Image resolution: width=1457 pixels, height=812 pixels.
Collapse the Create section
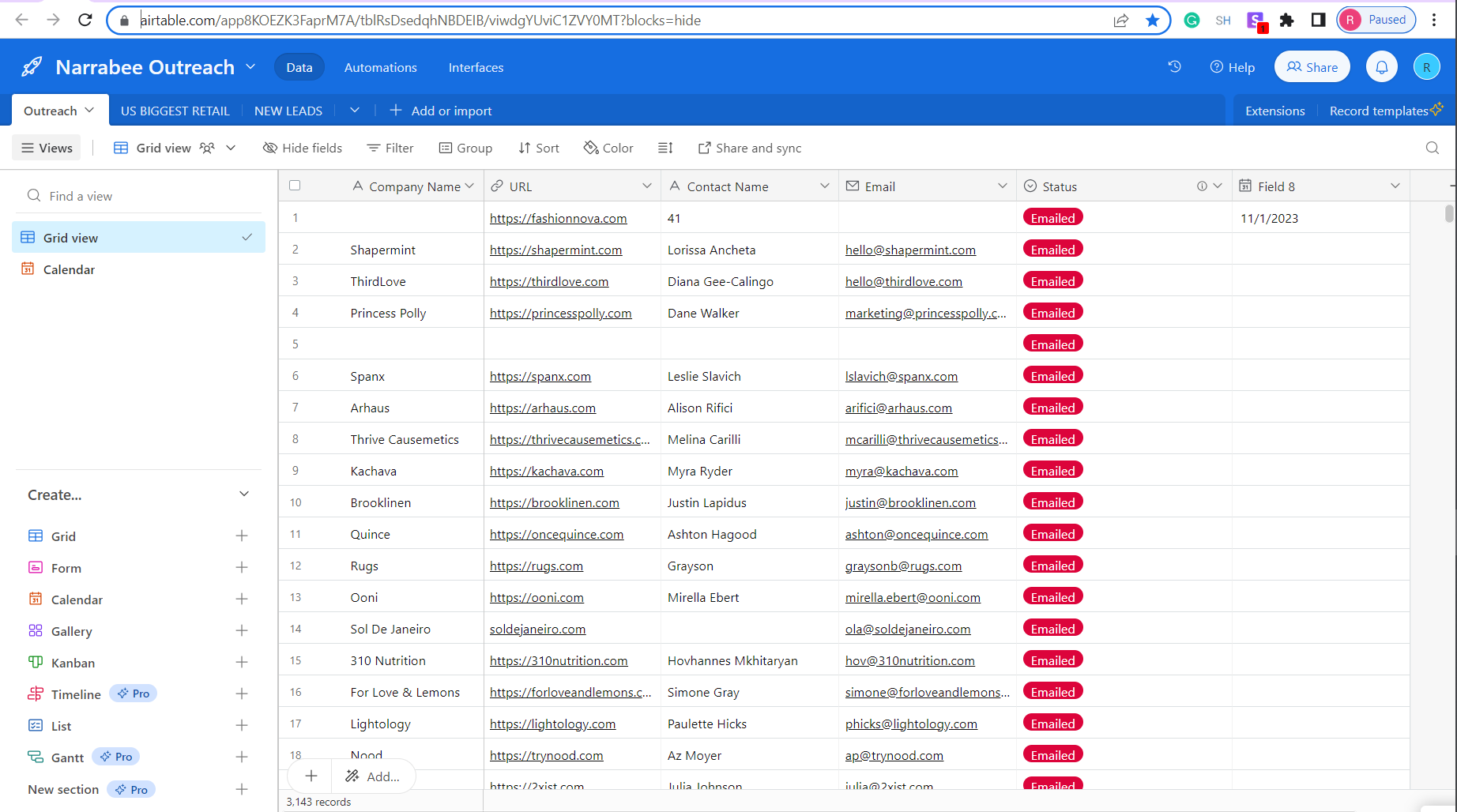pyautogui.click(x=244, y=494)
